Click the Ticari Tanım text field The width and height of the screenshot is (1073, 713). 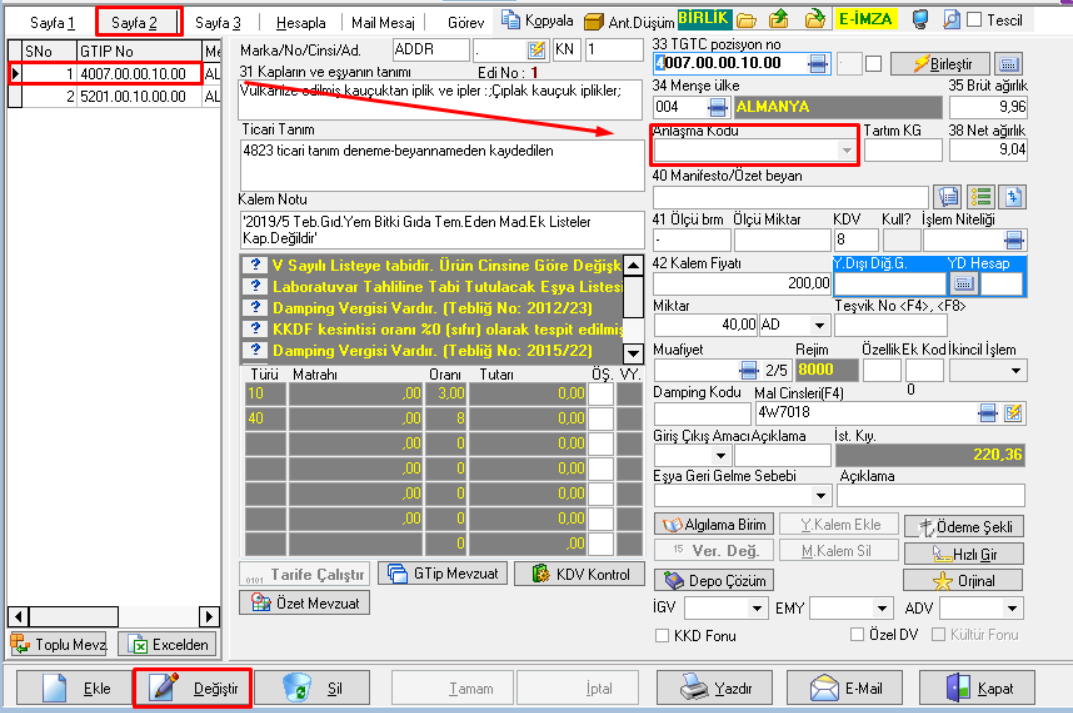pos(441,164)
